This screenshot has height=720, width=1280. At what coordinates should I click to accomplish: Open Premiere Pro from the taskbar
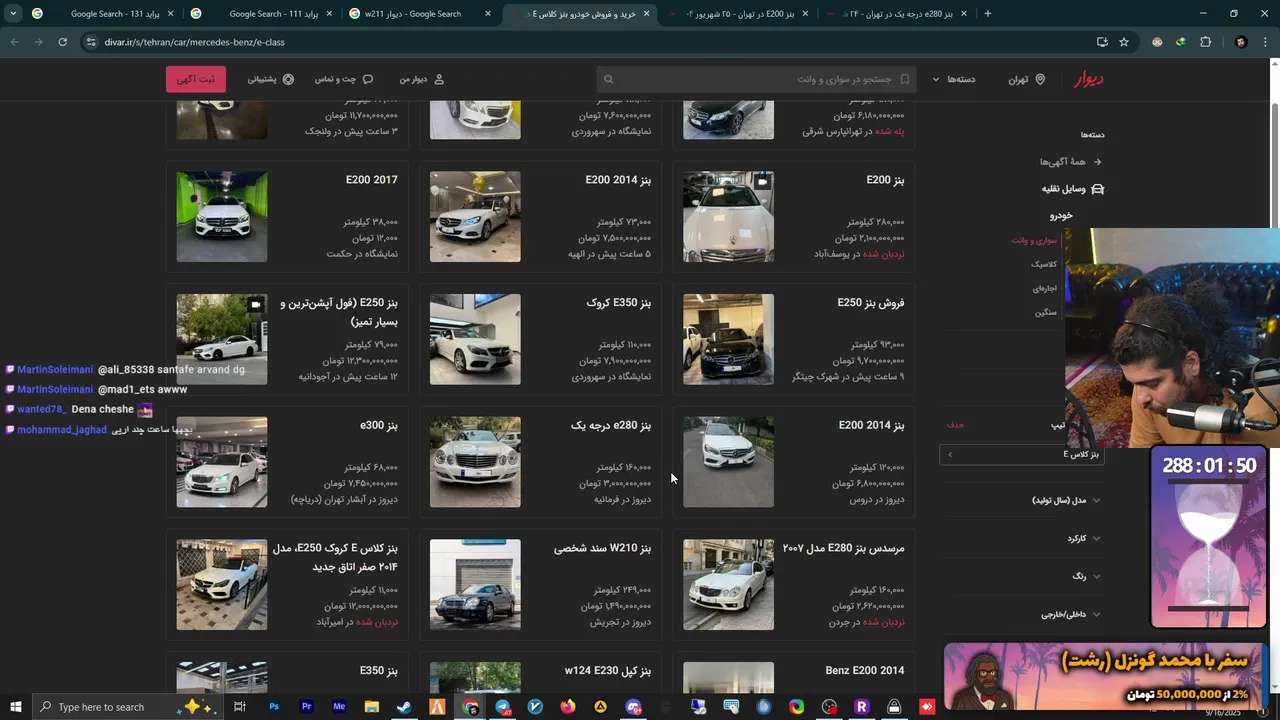[x=306, y=707]
